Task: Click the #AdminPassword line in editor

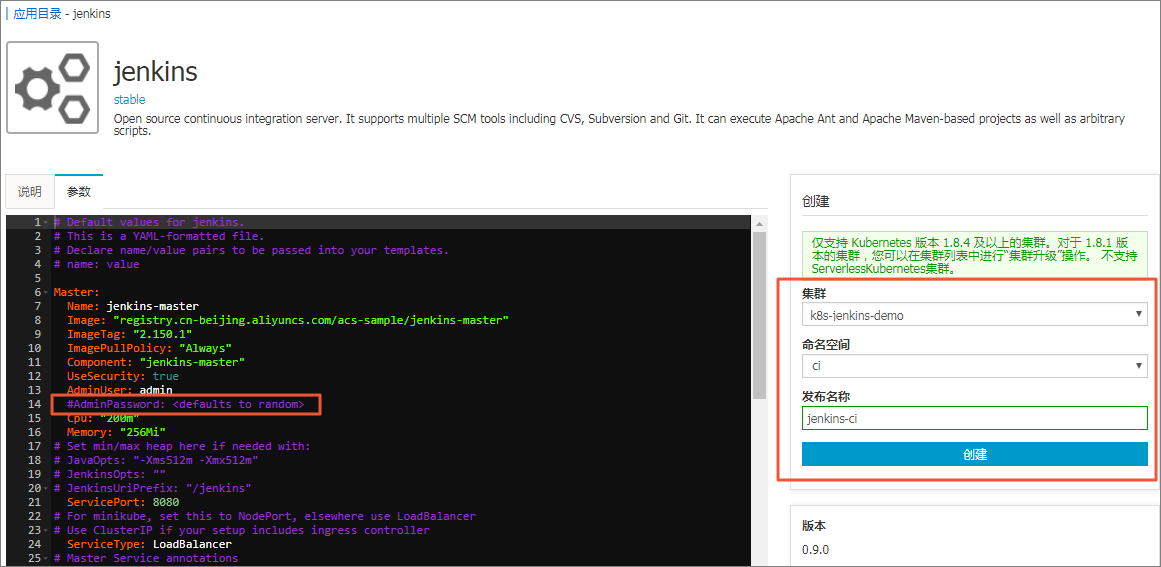Action: 185,404
